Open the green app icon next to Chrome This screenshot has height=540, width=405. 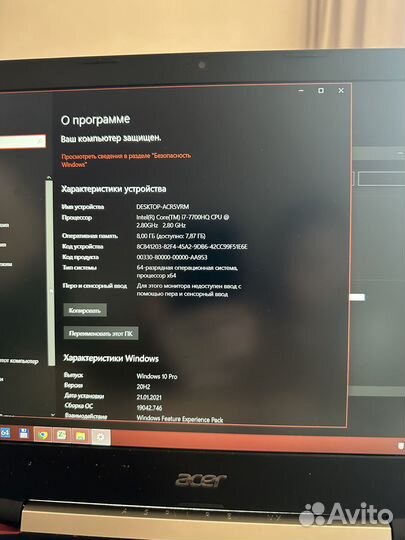pos(62,436)
